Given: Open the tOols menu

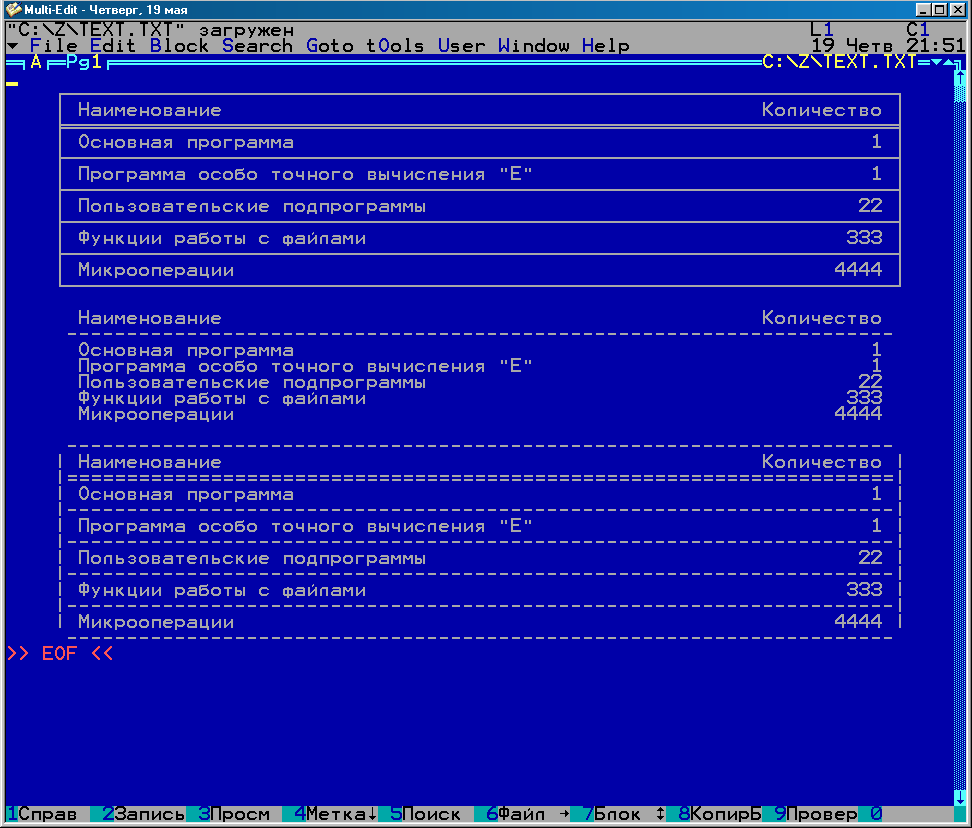Looking at the screenshot, I should point(395,46).
